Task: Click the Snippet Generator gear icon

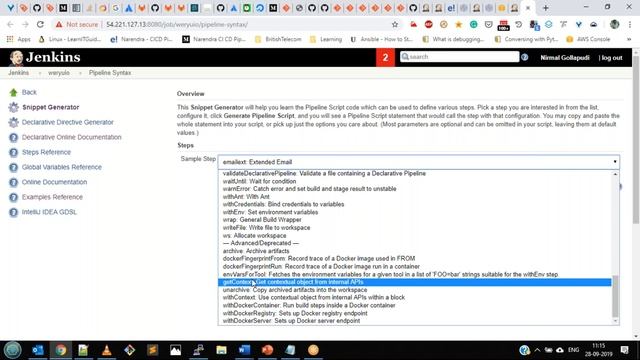Action: tap(13, 107)
